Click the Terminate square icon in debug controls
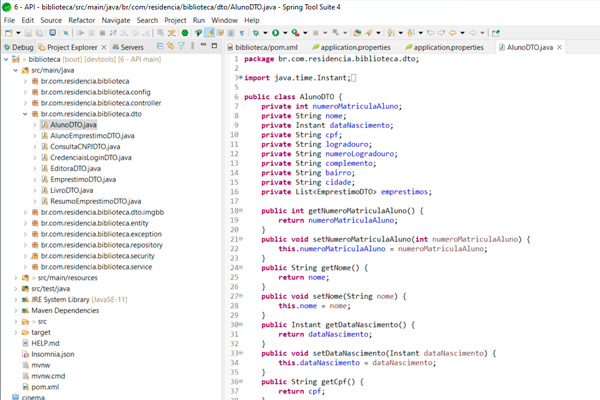600x400 pixels. click(102, 33)
